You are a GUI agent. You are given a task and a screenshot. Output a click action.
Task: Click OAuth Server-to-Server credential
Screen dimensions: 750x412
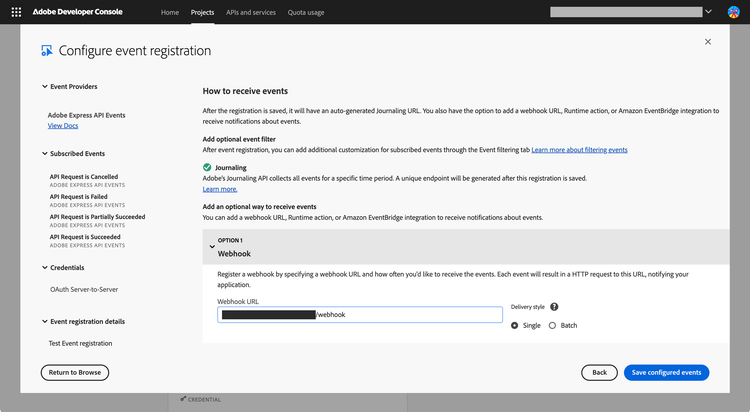pyautogui.click(x=84, y=290)
